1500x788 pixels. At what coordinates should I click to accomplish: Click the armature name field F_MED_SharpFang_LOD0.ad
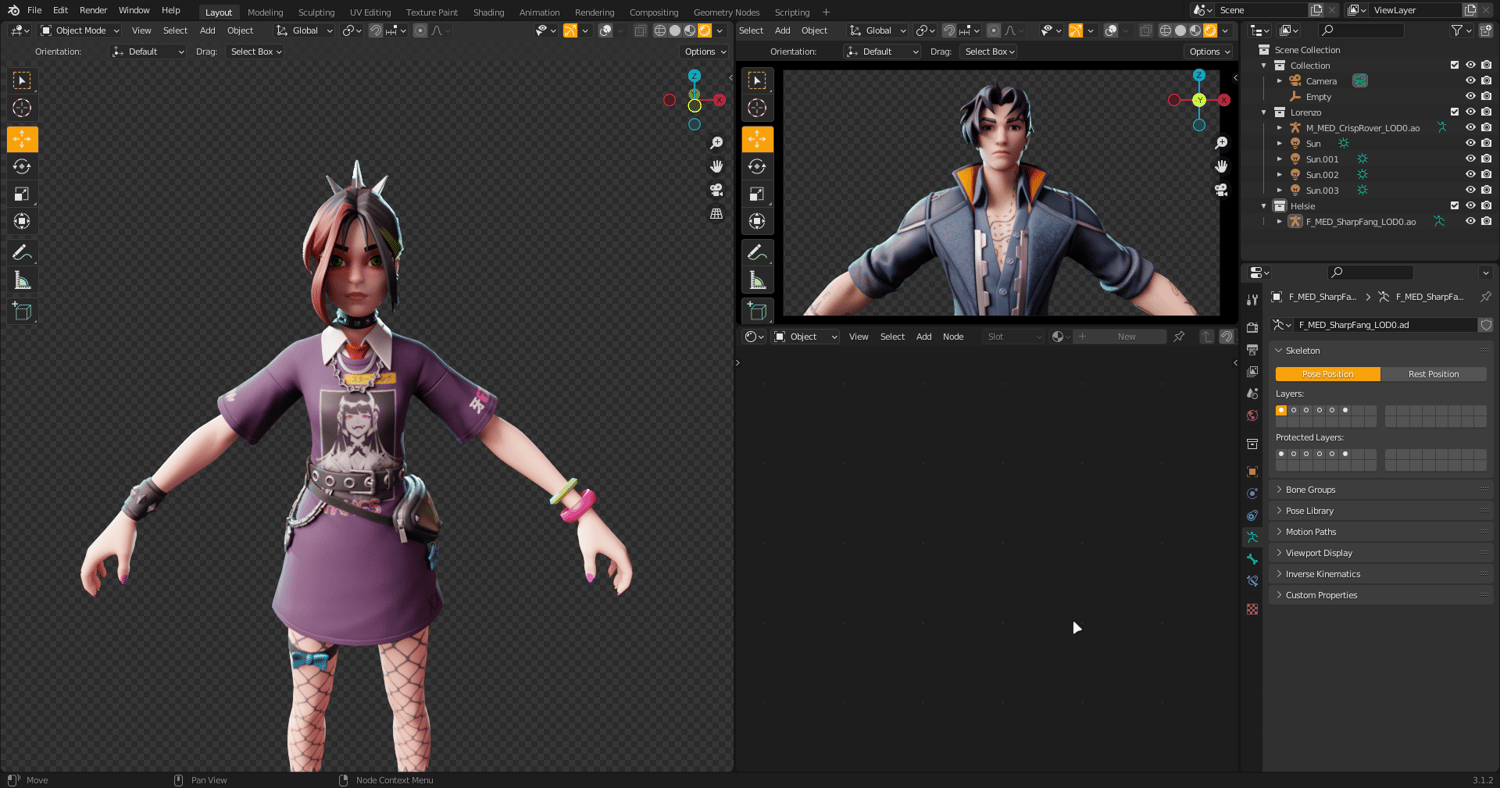pyautogui.click(x=1383, y=325)
